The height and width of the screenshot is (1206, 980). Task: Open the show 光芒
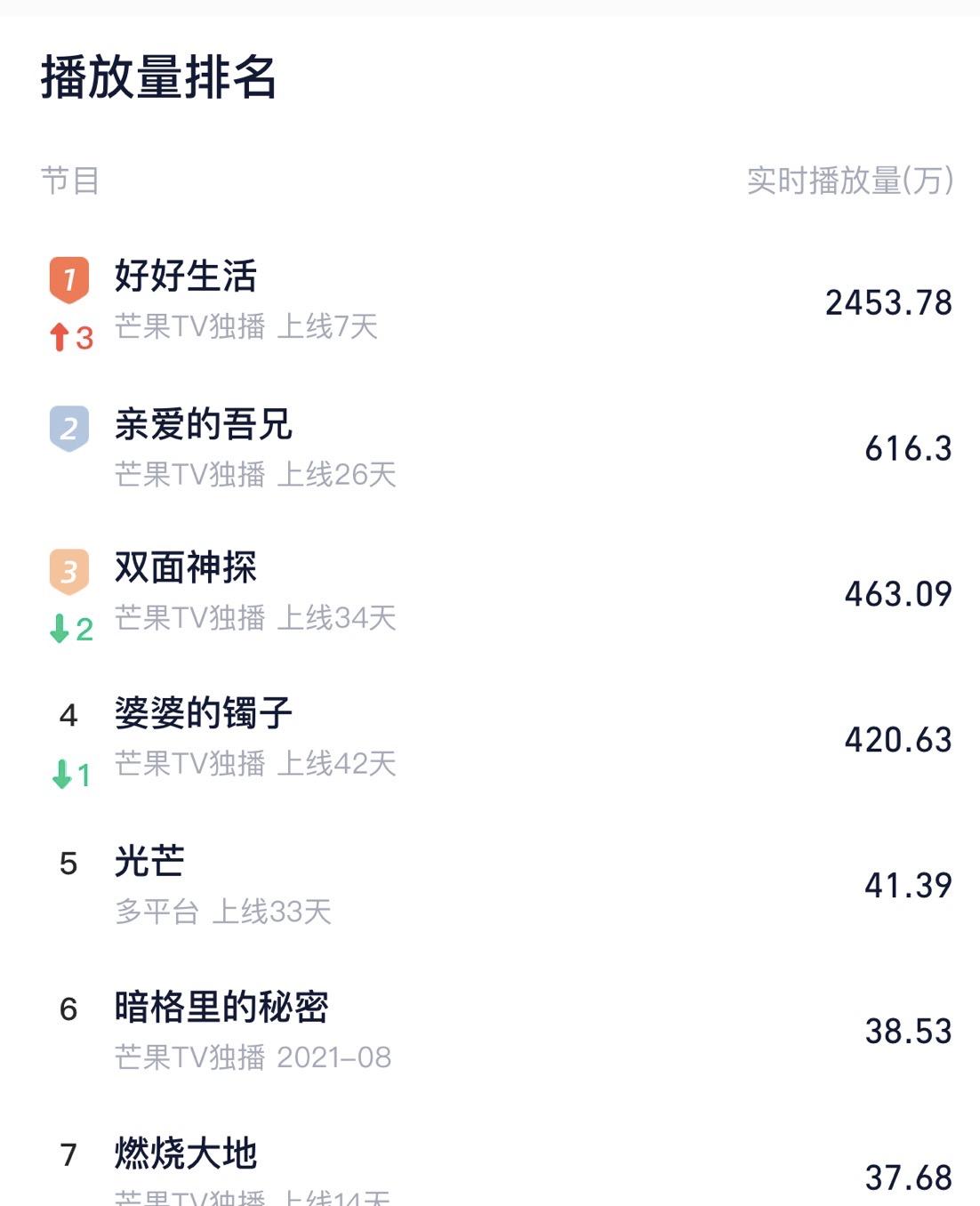click(x=149, y=861)
